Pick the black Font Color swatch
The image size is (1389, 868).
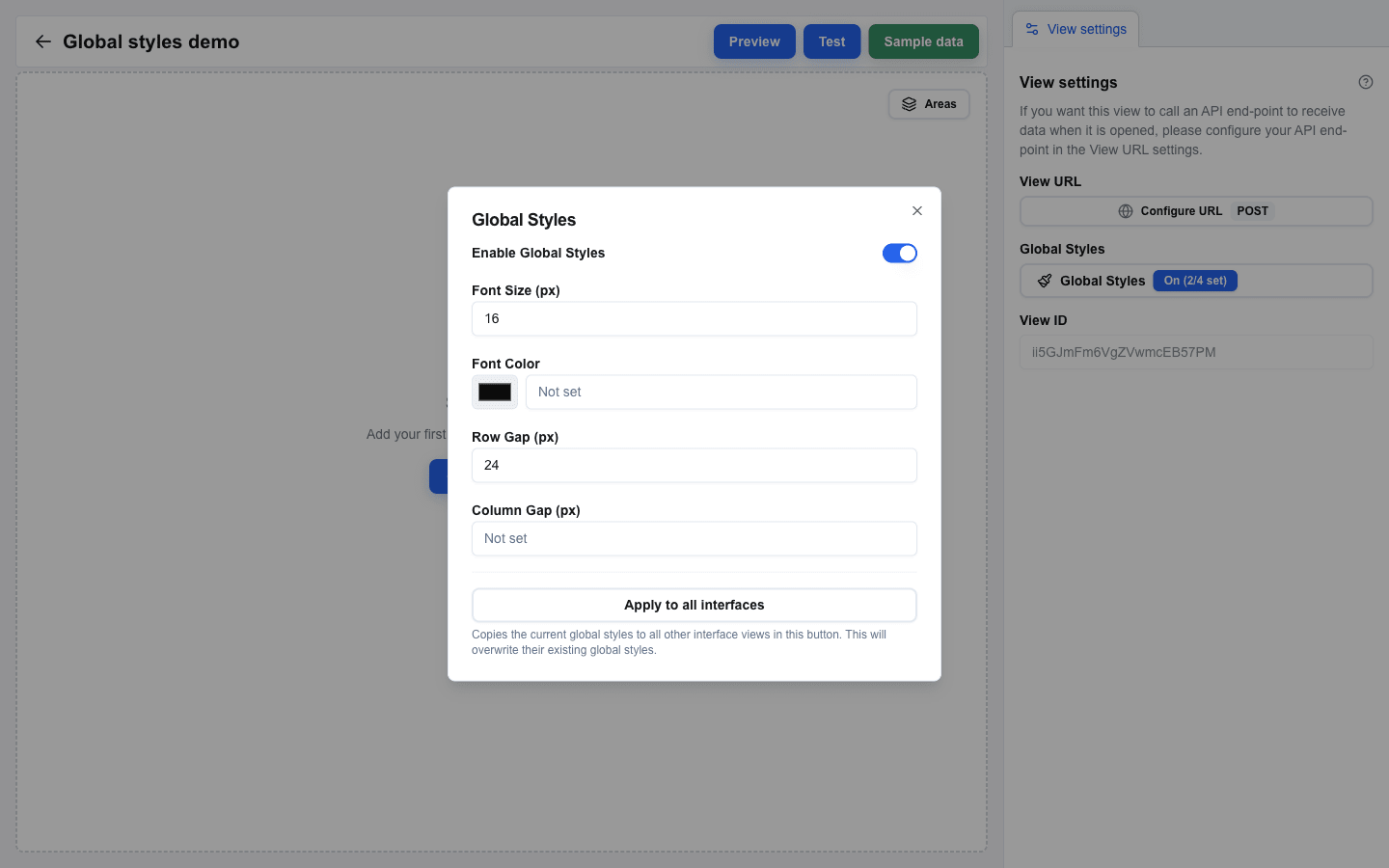click(x=495, y=393)
